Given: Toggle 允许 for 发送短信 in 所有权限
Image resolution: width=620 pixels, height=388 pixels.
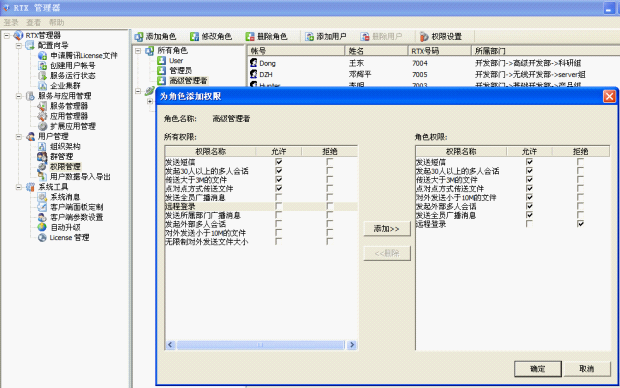Looking at the screenshot, I should tap(279, 162).
